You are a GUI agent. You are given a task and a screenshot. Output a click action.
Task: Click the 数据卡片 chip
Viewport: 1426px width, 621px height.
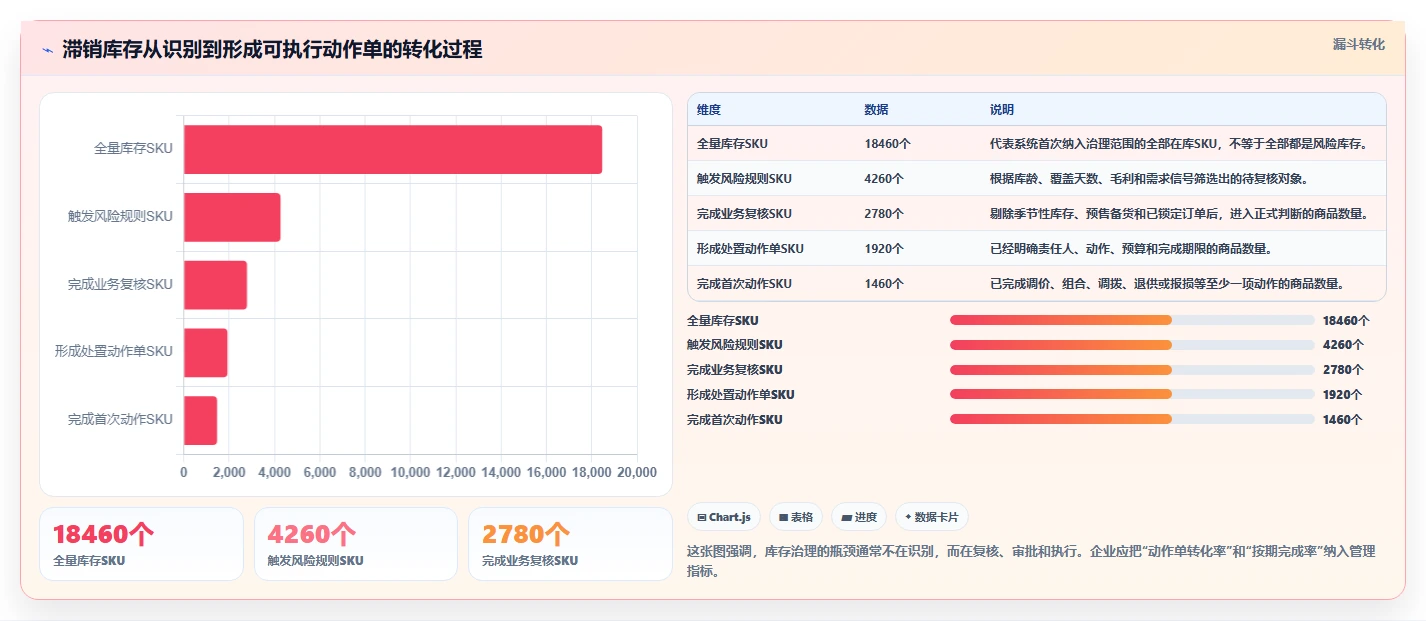pyautogui.click(x=931, y=517)
